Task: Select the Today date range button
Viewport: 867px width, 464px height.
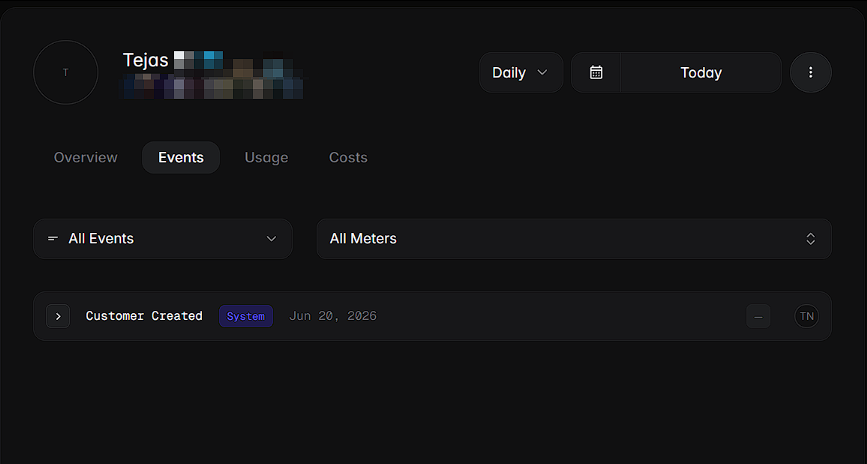Action: [x=701, y=72]
